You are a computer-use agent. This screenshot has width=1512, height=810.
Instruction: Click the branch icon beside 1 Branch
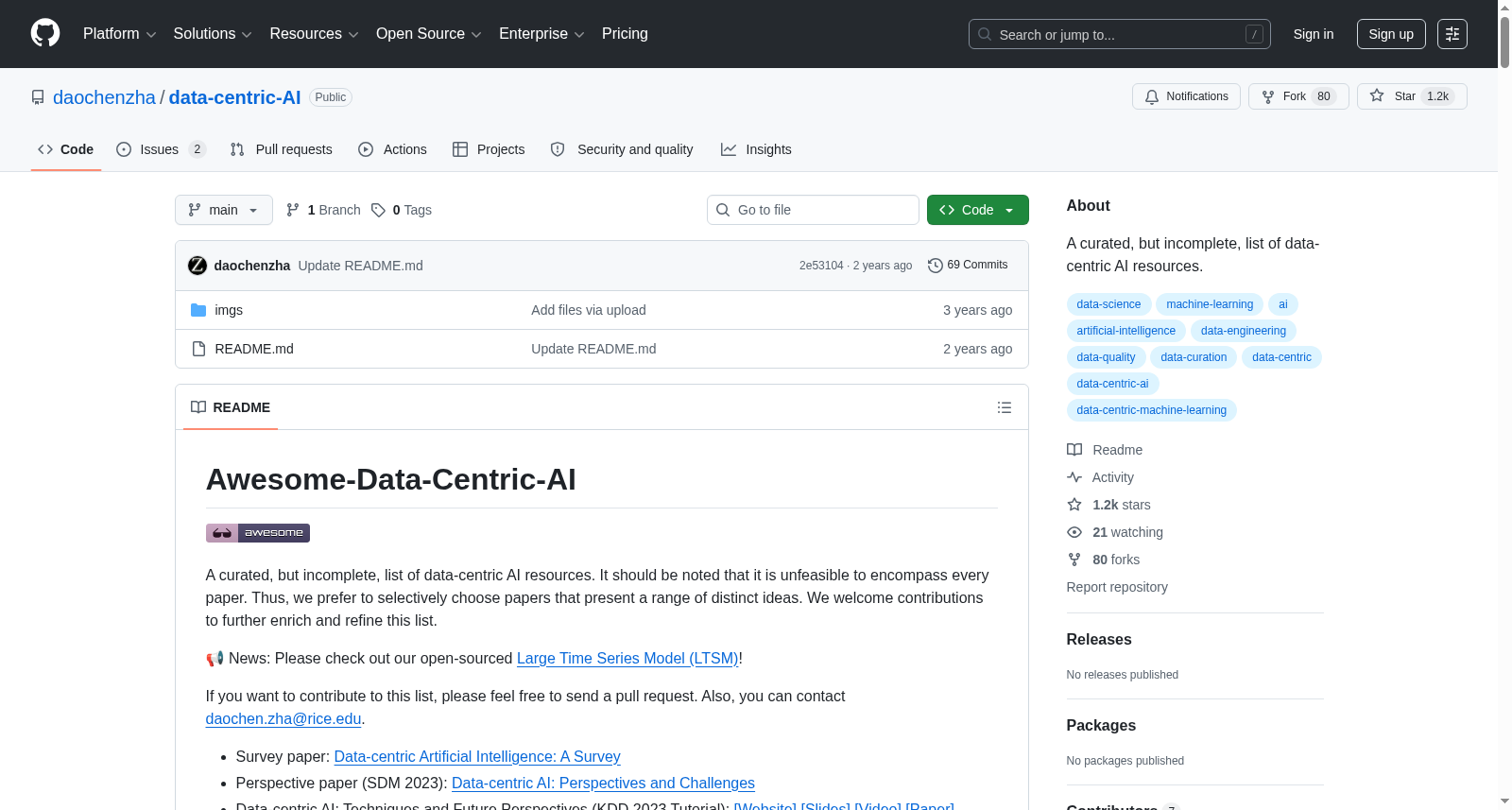[x=293, y=210]
